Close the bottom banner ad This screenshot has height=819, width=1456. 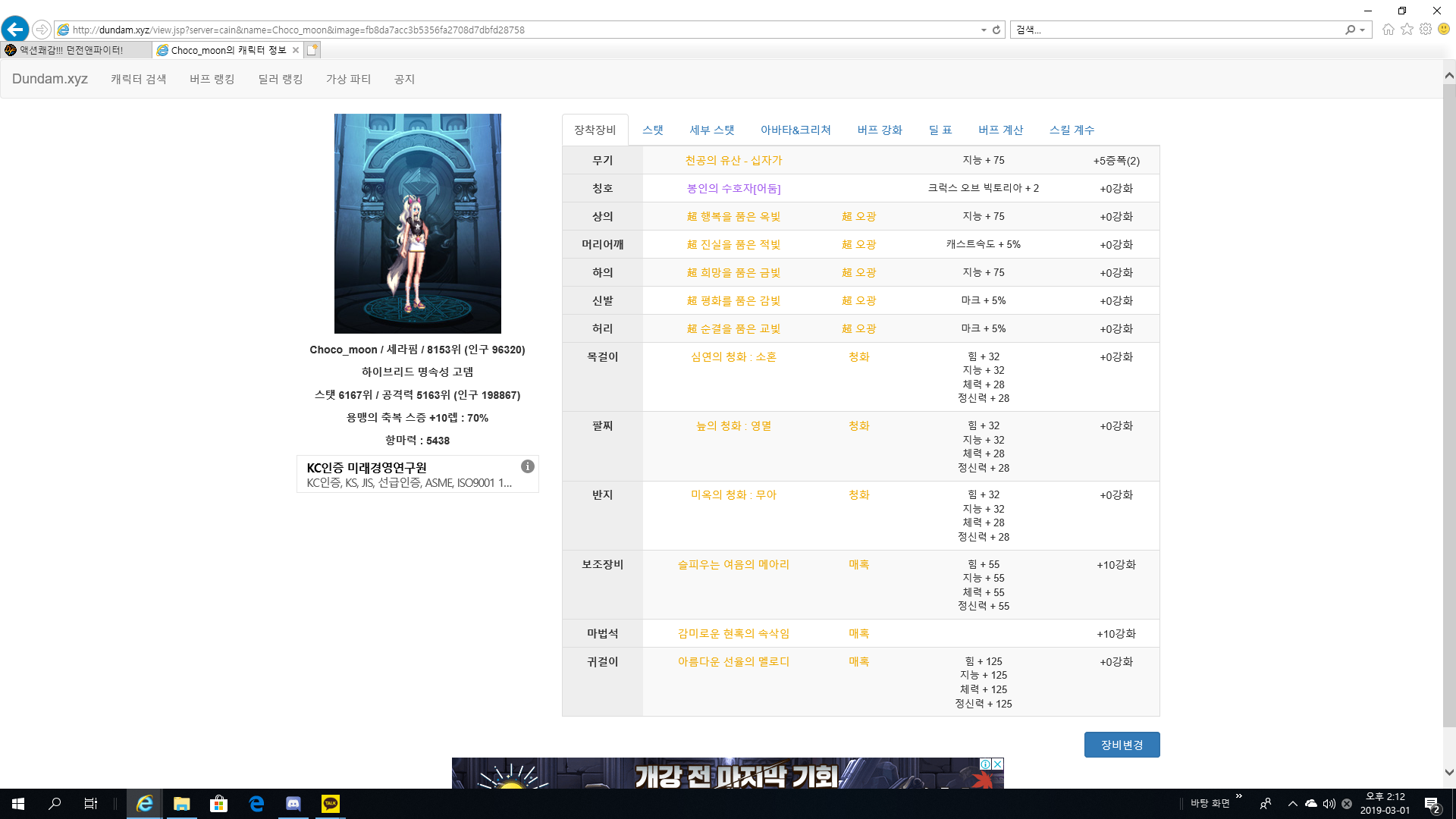point(998,764)
